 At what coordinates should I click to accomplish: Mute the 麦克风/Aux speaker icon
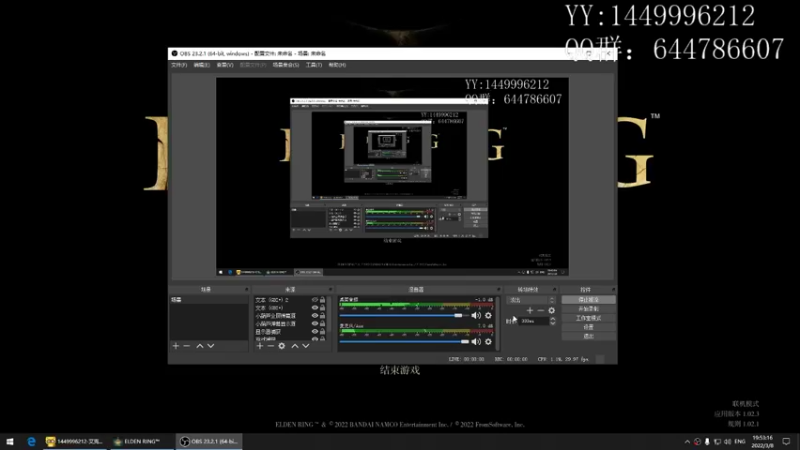coord(476,341)
